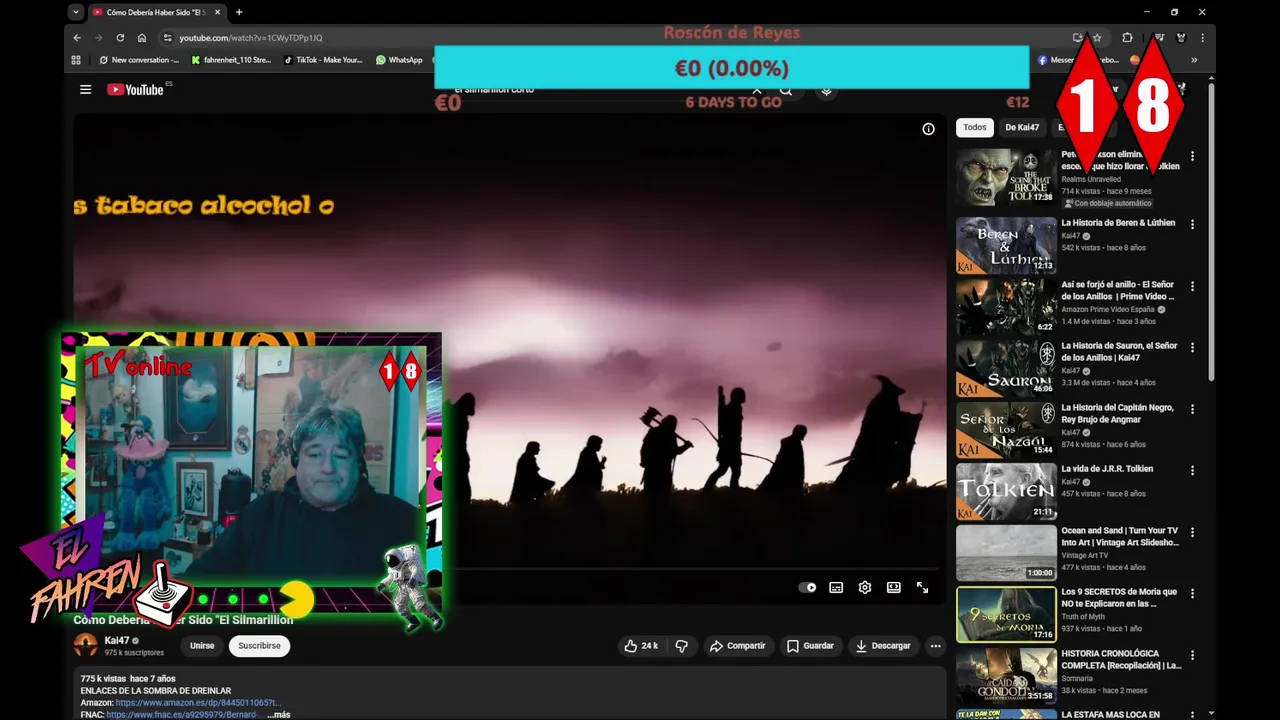Open the "La vida de J.R.R. Tolkien" thumbnail
The height and width of the screenshot is (720, 1280).
(x=1006, y=491)
